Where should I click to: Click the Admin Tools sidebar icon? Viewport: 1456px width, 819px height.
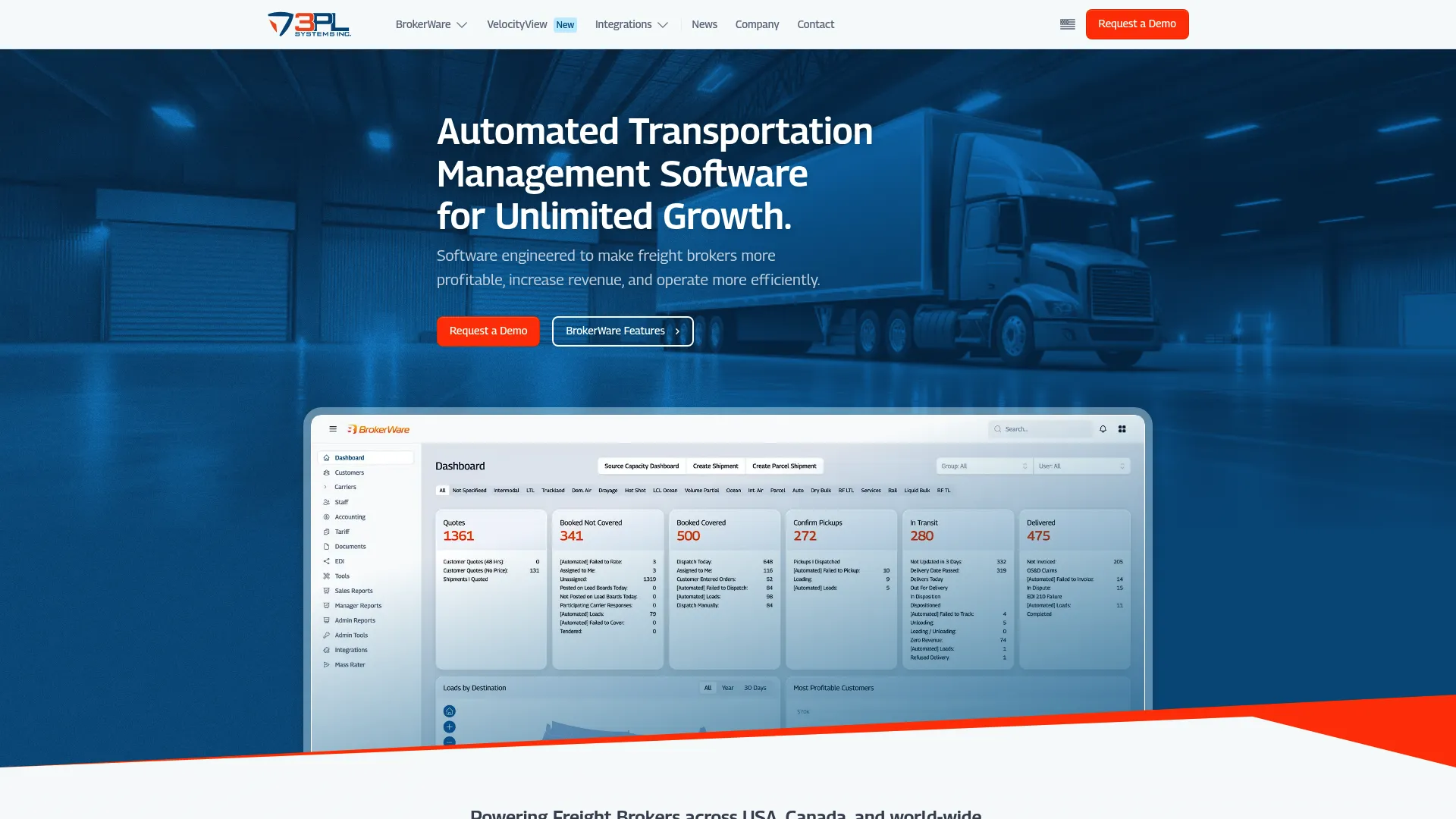pos(326,635)
